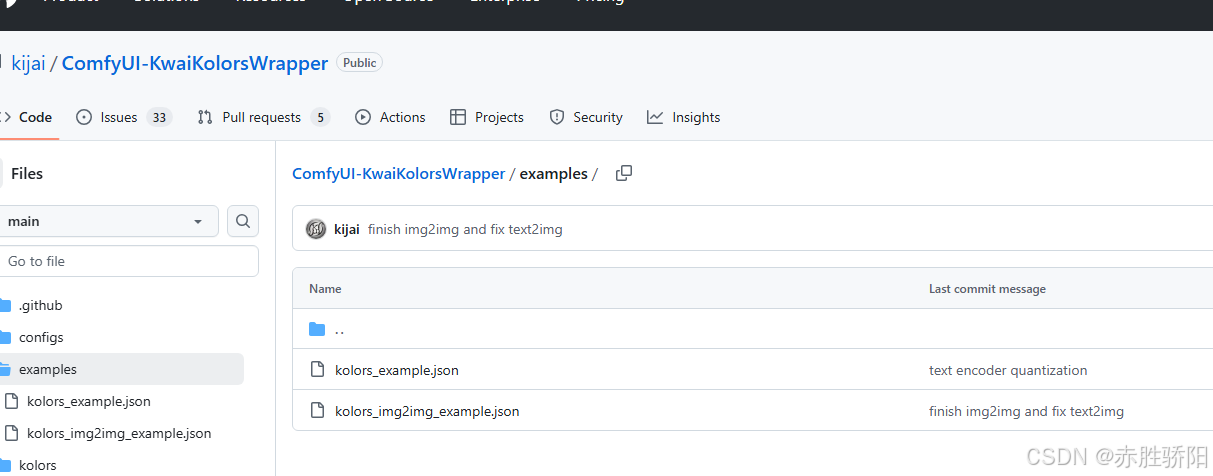This screenshot has width=1213, height=476.
Task: Open the Pull requests tab
Action: (x=263, y=117)
